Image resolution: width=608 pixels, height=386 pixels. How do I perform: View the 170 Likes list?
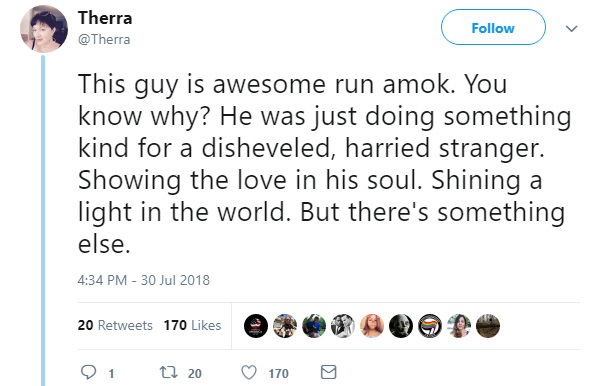click(192, 325)
